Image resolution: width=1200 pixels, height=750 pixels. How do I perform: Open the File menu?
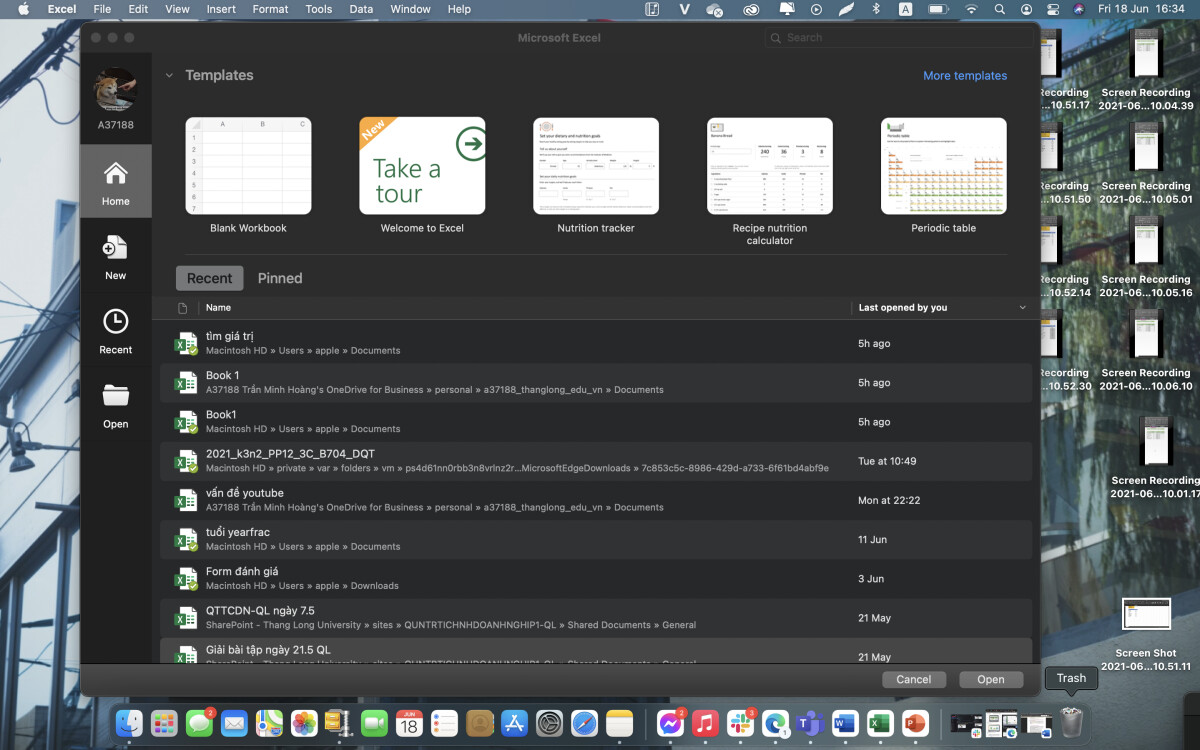[102, 9]
